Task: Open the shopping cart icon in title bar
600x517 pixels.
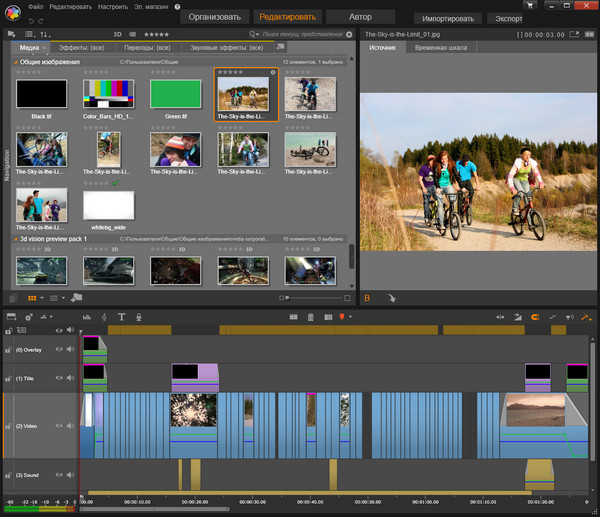Action: pos(529,6)
